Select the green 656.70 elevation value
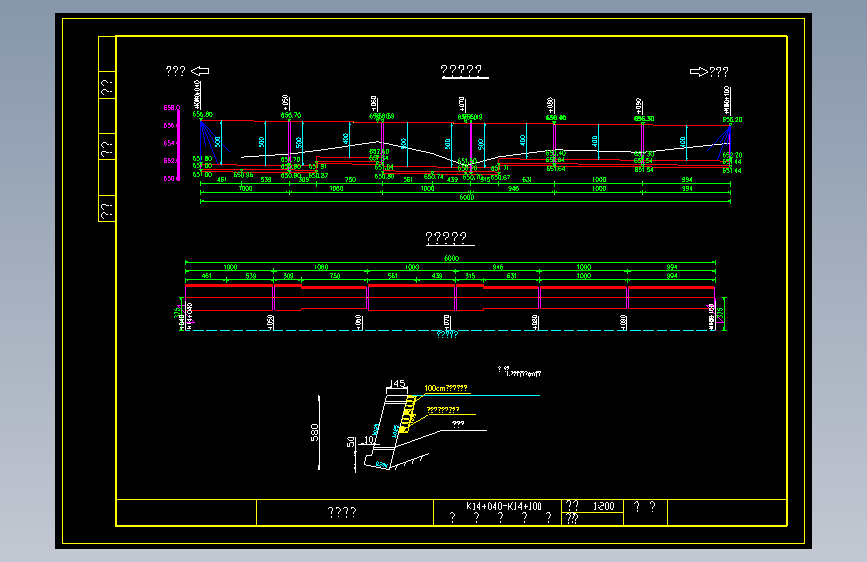The image size is (867, 562). coord(291,115)
